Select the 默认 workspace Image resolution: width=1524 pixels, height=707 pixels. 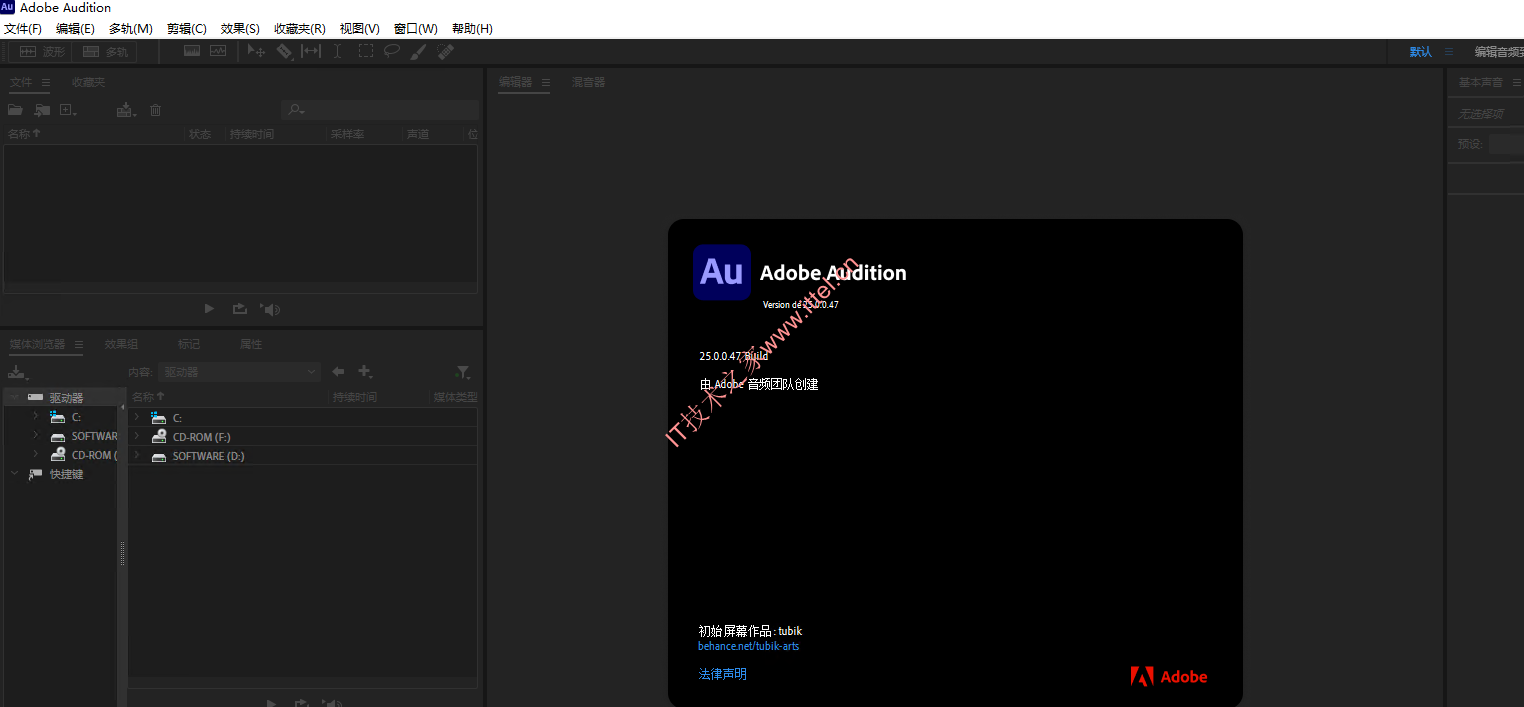1421,52
